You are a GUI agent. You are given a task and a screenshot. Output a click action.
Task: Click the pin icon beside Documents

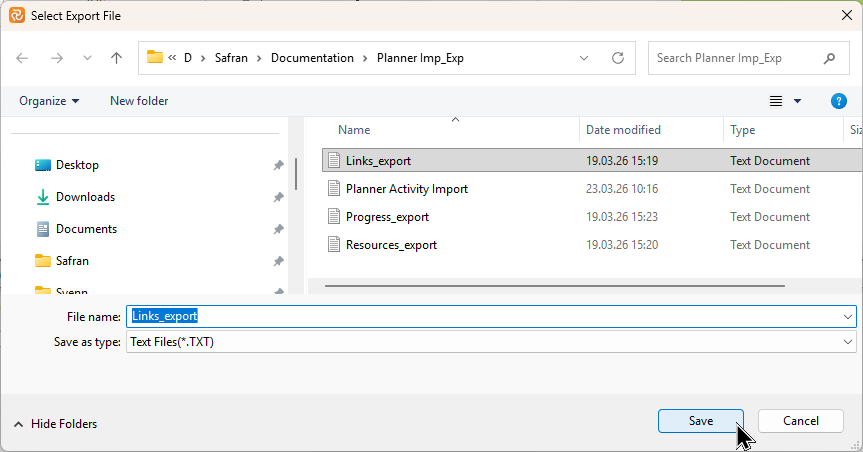tap(278, 228)
